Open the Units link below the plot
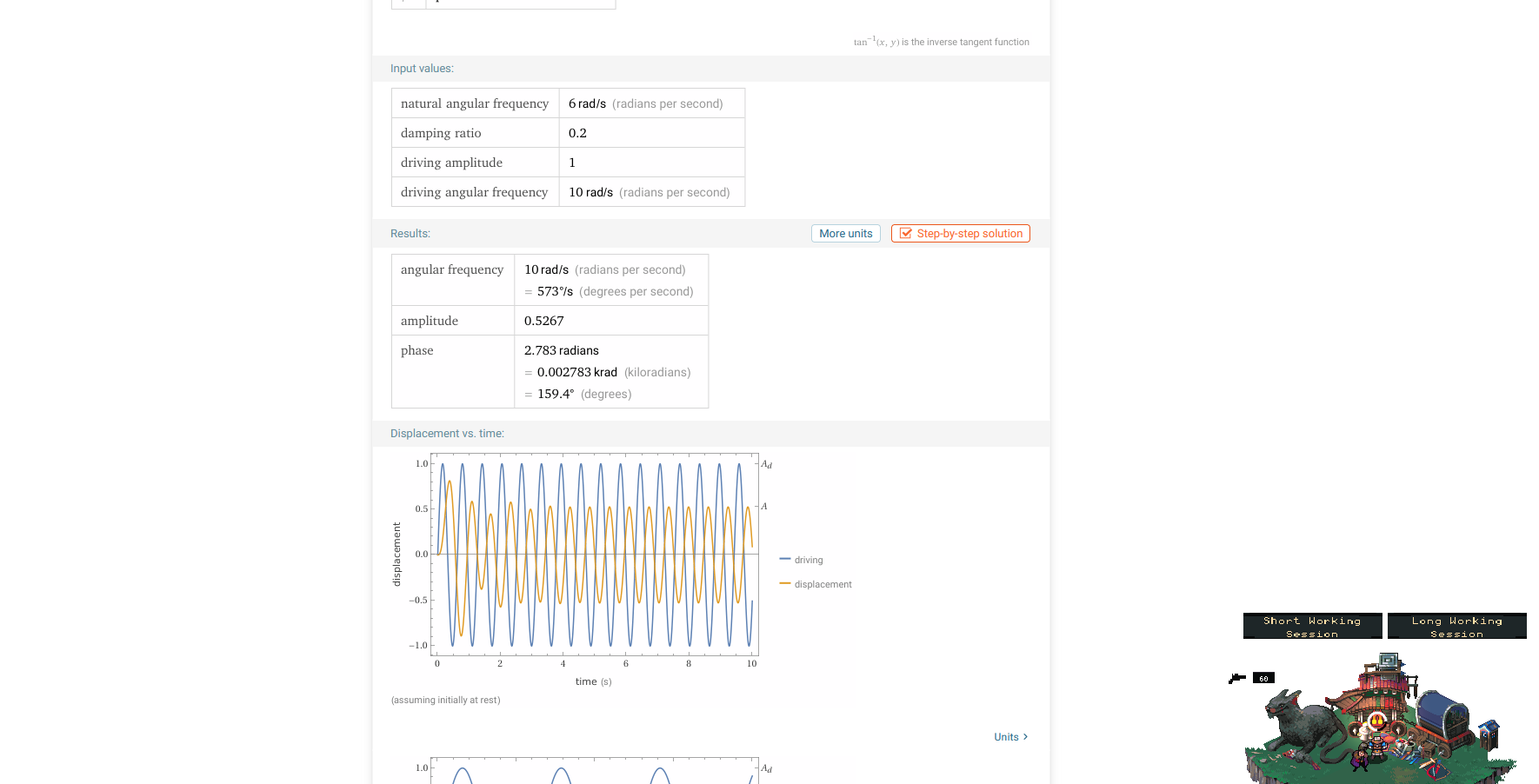The image size is (1539, 784). tap(1010, 737)
